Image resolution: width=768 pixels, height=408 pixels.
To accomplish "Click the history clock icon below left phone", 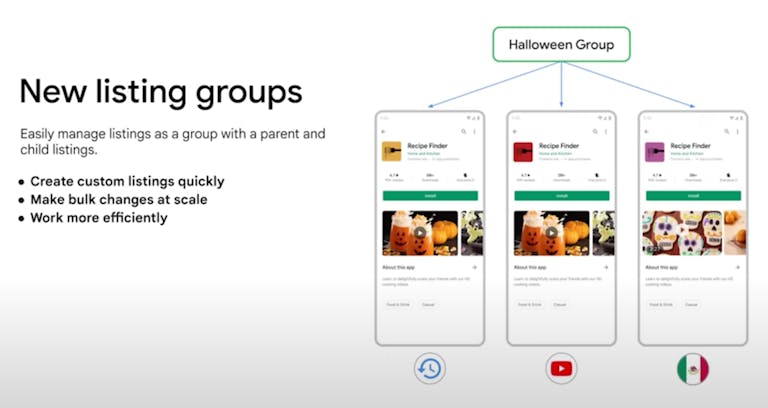I will [428, 369].
